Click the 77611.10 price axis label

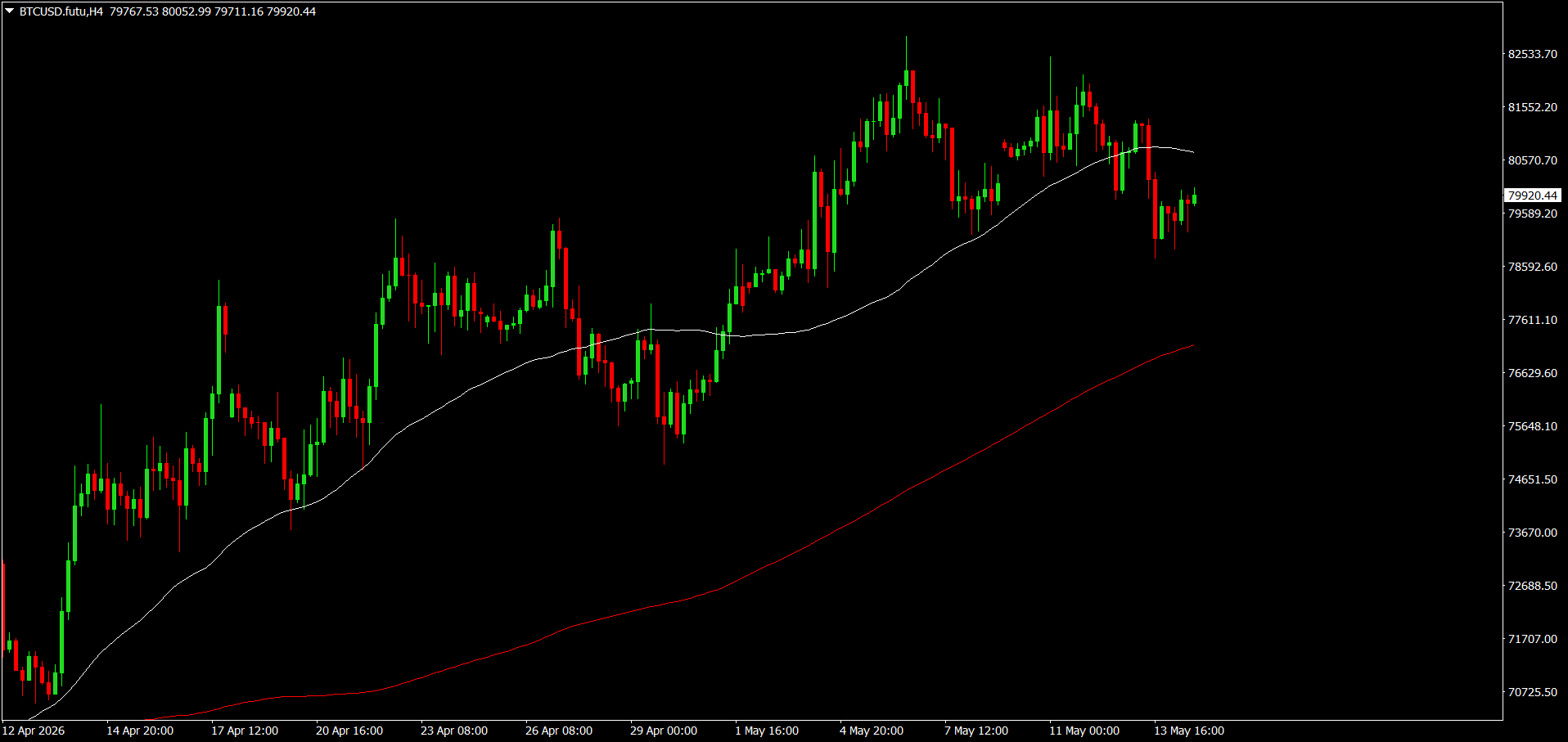(1533, 320)
